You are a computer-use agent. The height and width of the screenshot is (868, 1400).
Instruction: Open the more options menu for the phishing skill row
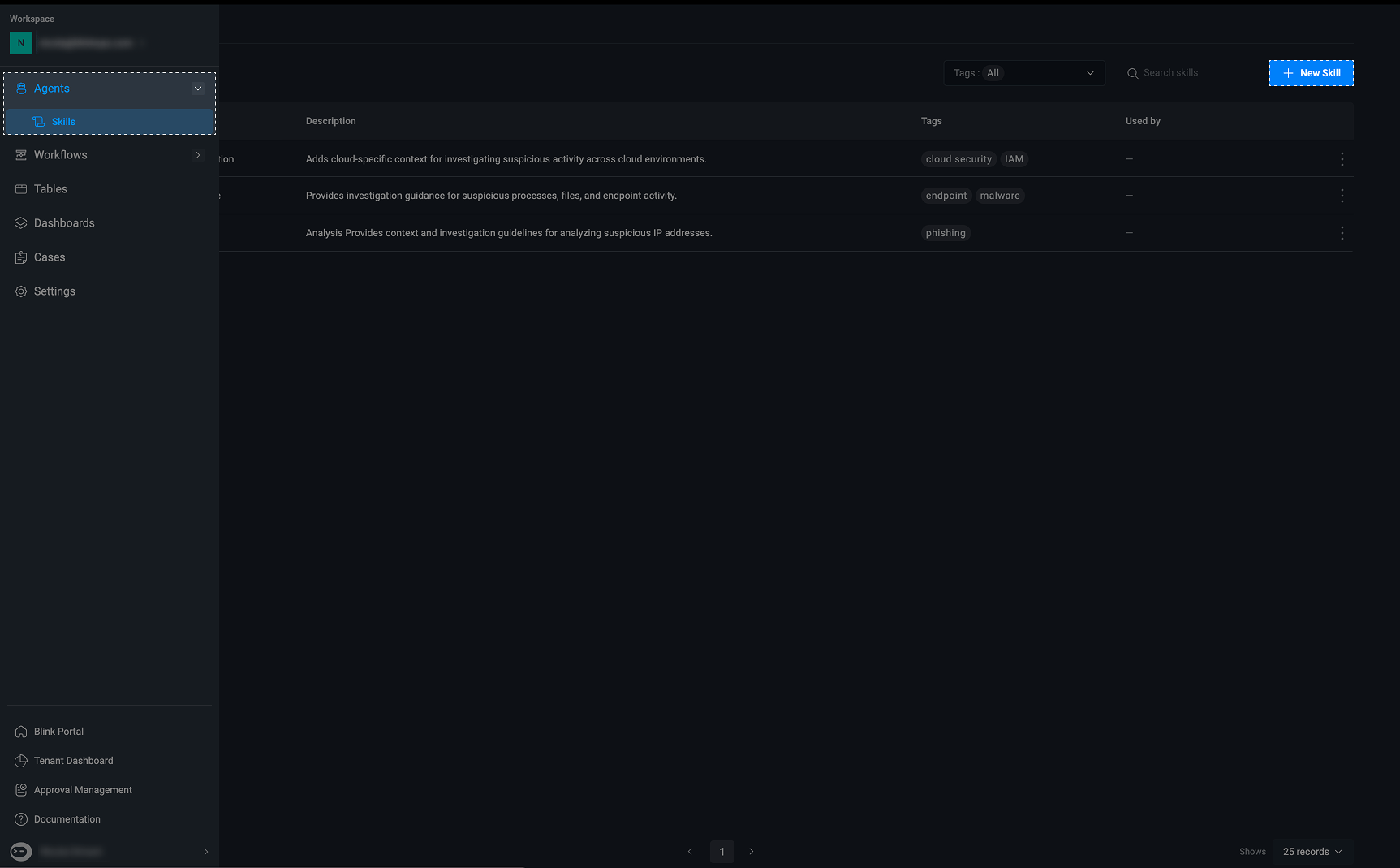[1342, 233]
